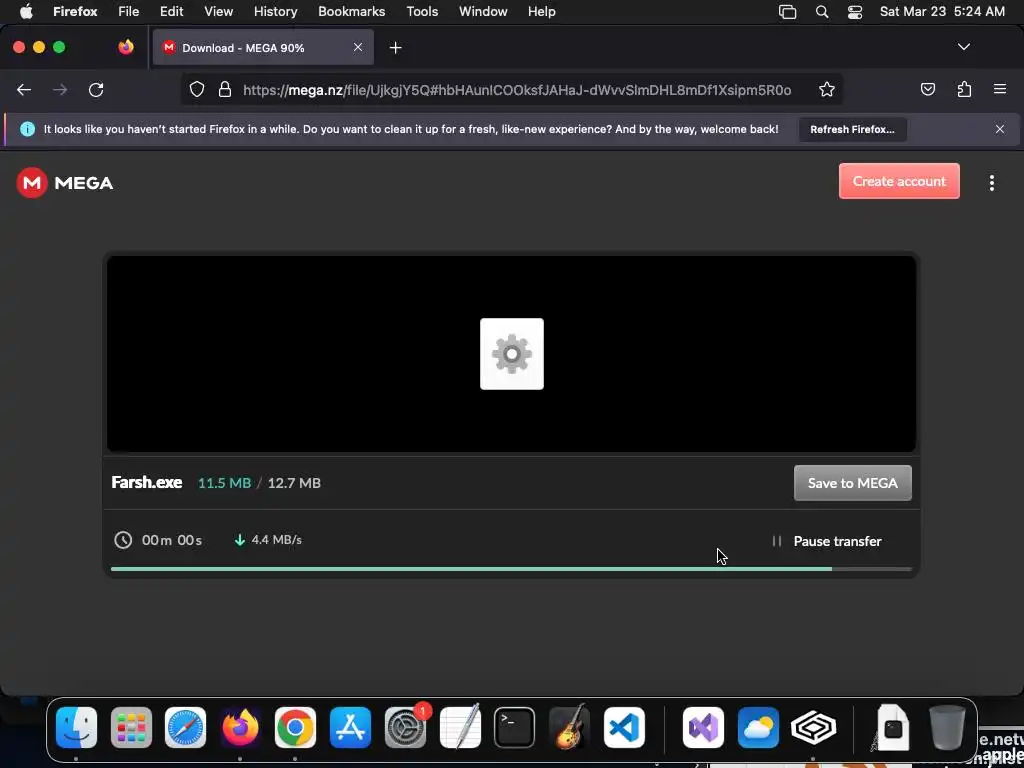Screen dimensions: 1024x768
Task: Open System Settings from the Dock
Action: 406,728
